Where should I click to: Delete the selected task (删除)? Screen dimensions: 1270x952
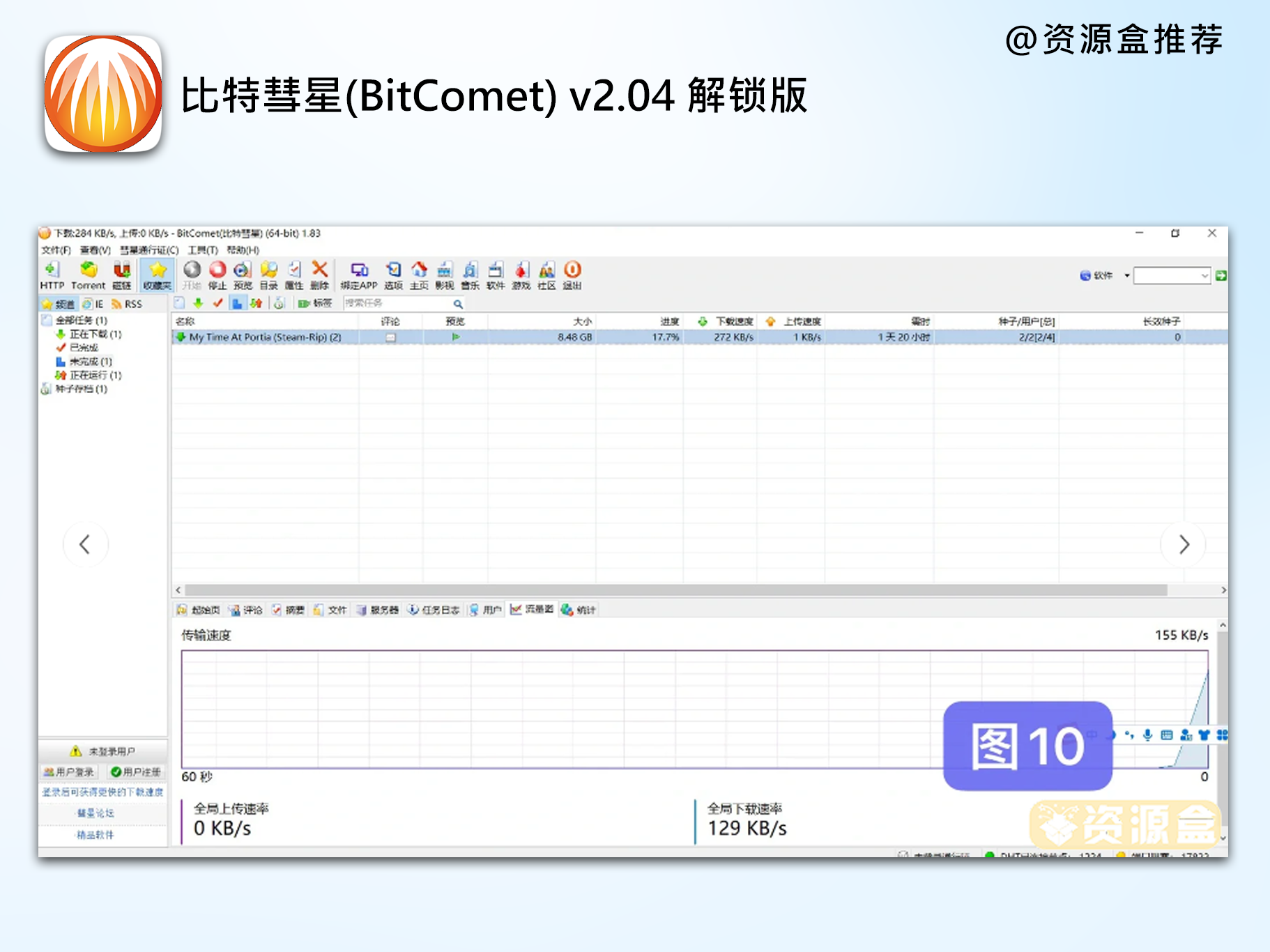click(x=319, y=275)
